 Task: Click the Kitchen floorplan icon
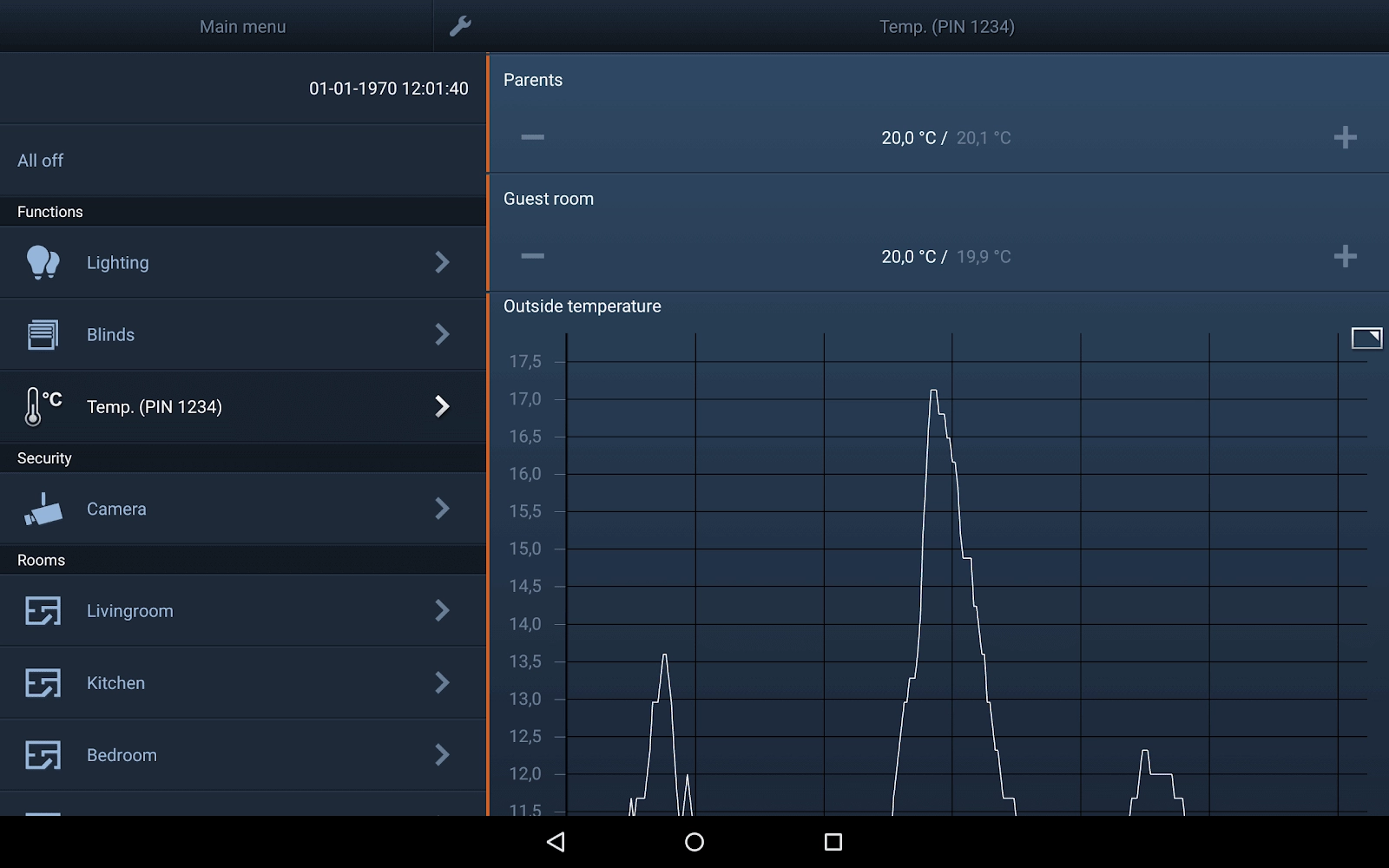click(x=43, y=683)
